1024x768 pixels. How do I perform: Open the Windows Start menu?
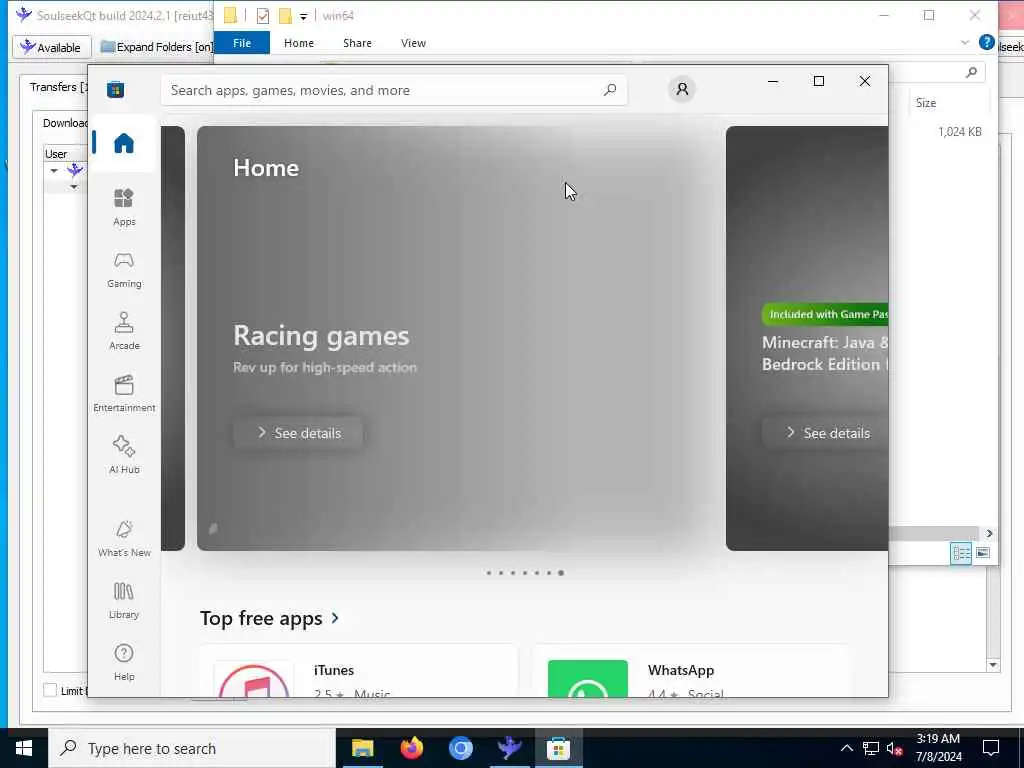pos(24,748)
